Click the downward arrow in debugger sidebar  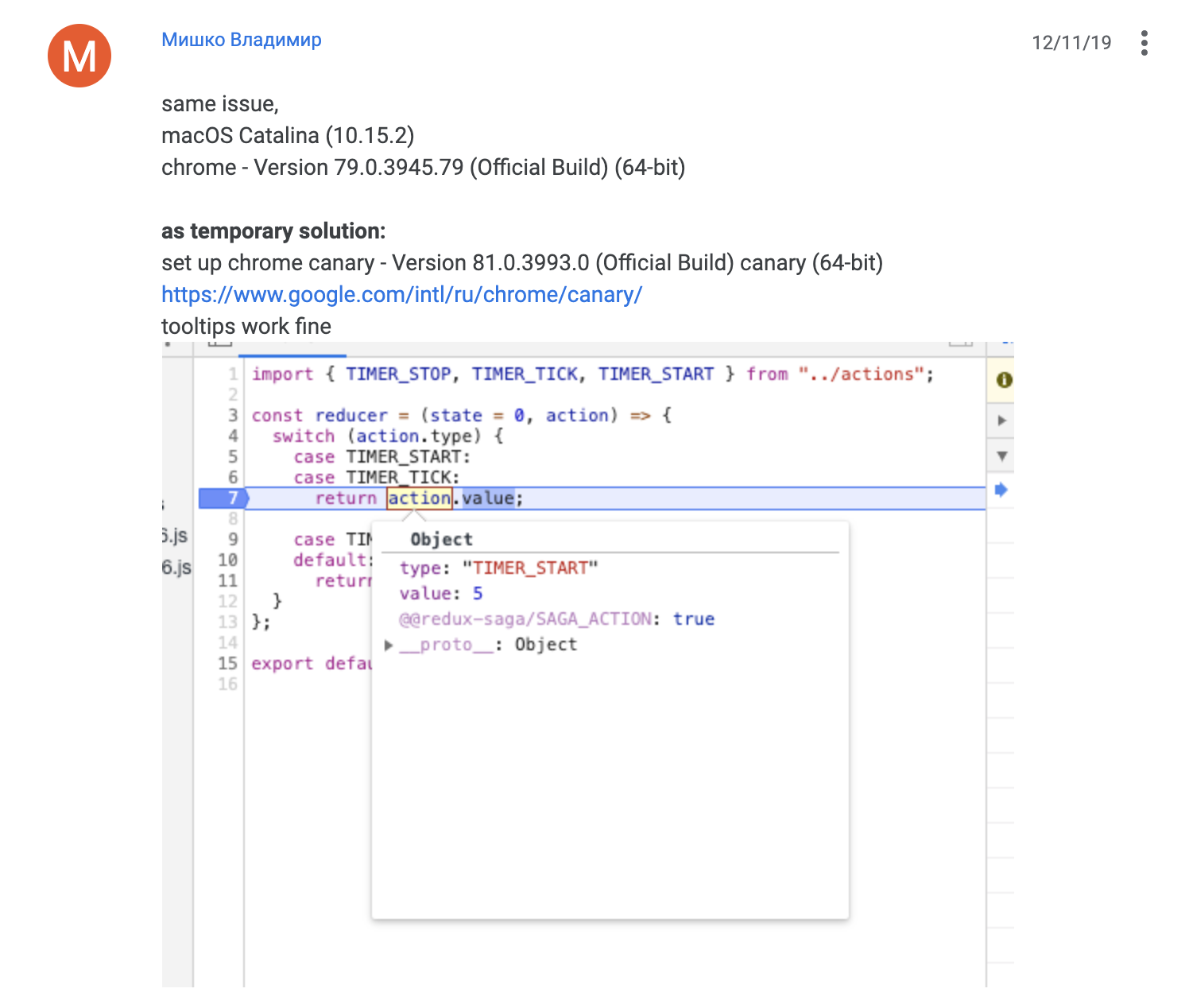(1001, 456)
